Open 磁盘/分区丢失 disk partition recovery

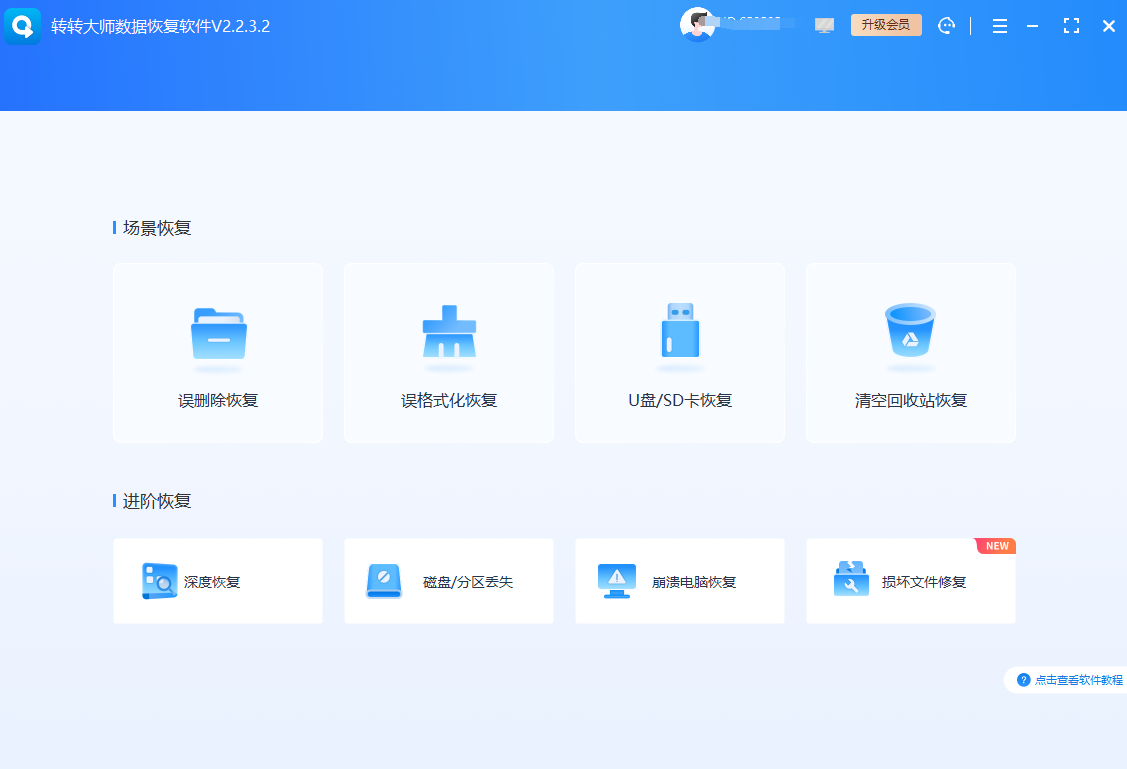point(448,581)
